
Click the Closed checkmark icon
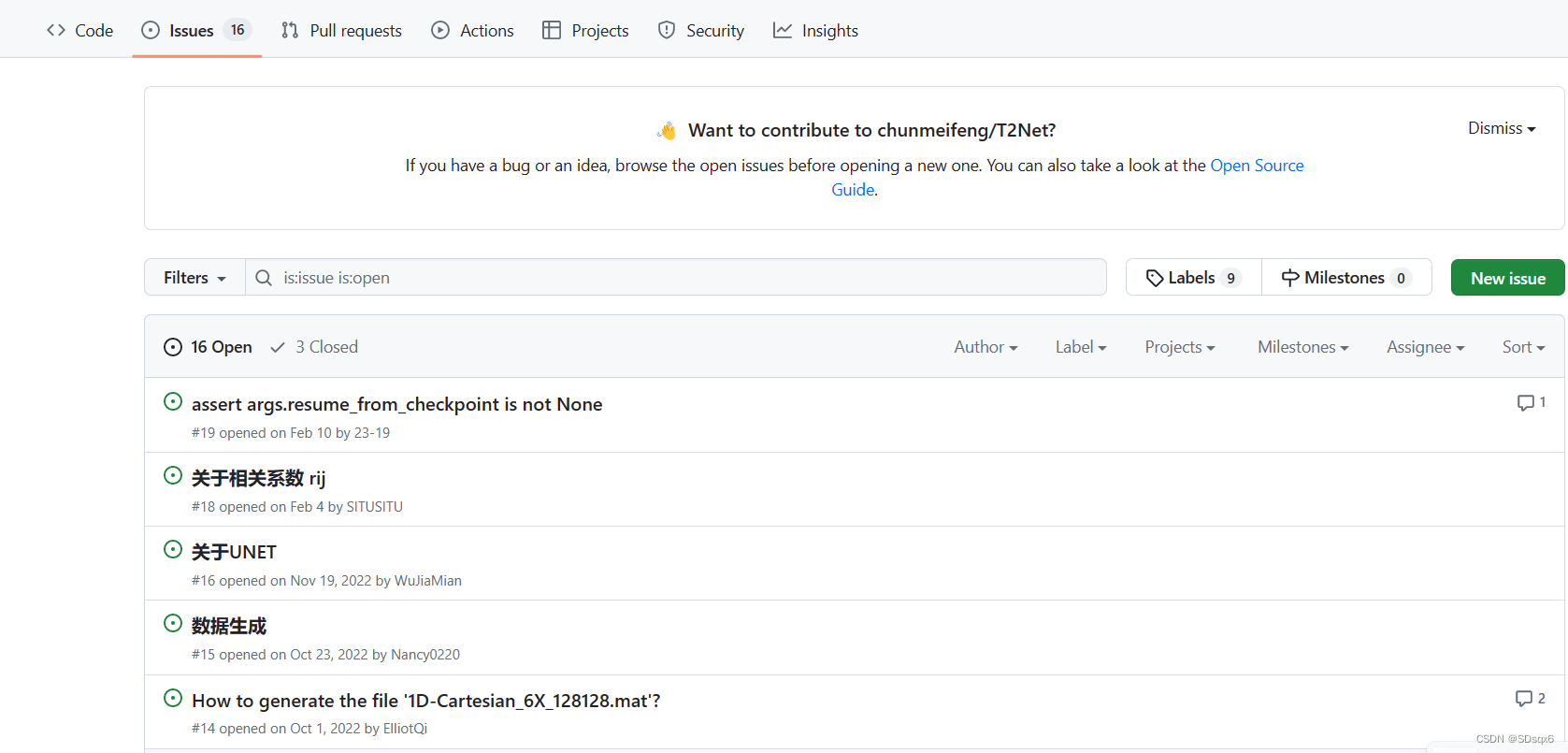[278, 347]
